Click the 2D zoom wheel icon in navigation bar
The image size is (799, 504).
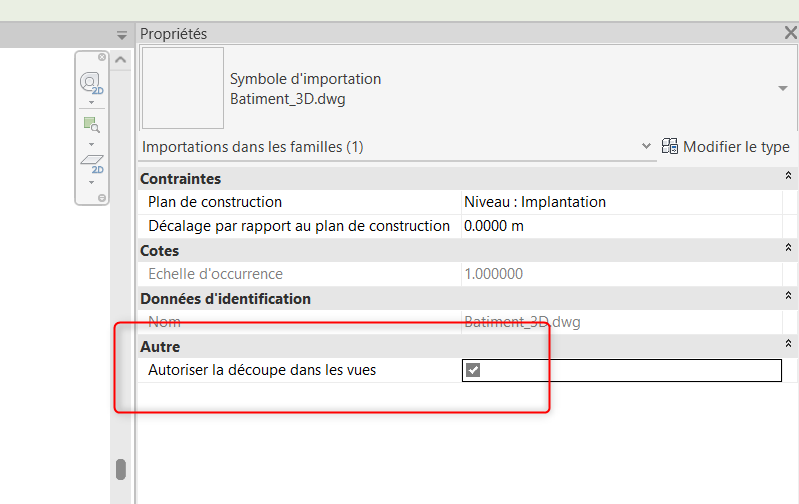click(x=91, y=84)
